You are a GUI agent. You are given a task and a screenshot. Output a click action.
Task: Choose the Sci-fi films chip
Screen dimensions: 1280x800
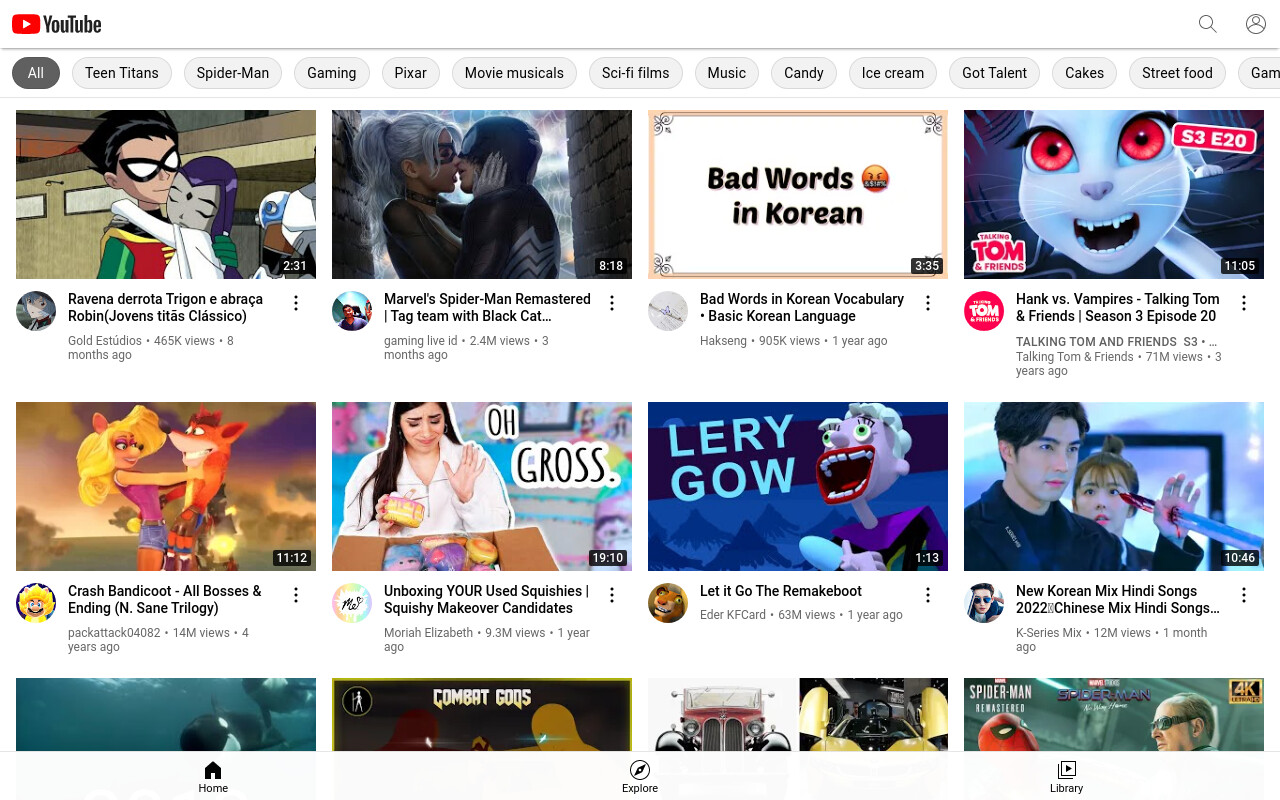coord(636,73)
